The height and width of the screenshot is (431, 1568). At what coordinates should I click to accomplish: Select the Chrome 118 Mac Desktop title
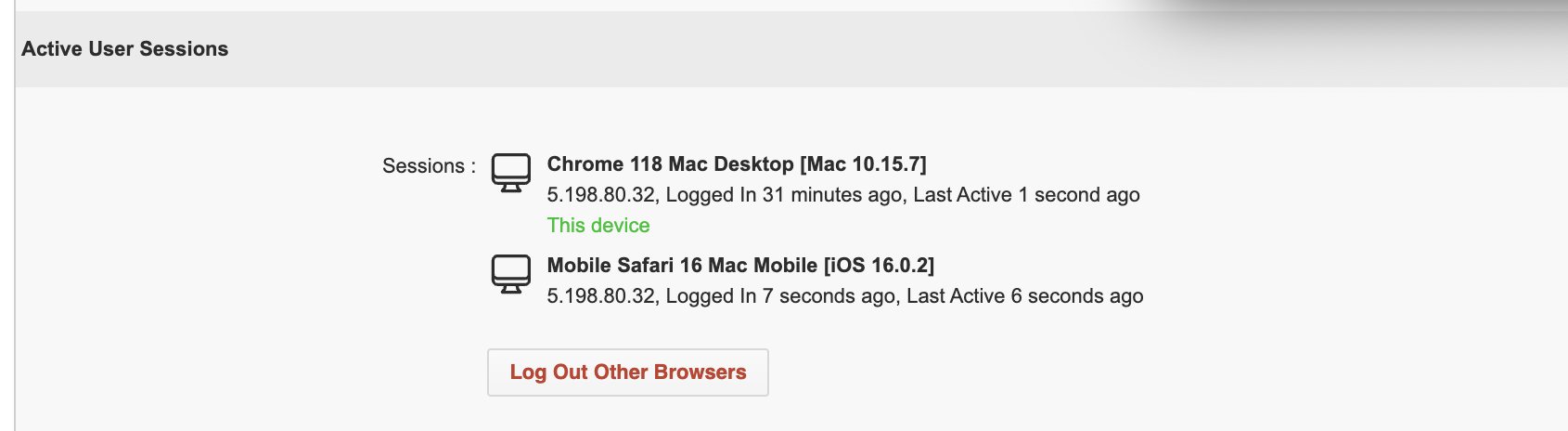tap(670, 164)
